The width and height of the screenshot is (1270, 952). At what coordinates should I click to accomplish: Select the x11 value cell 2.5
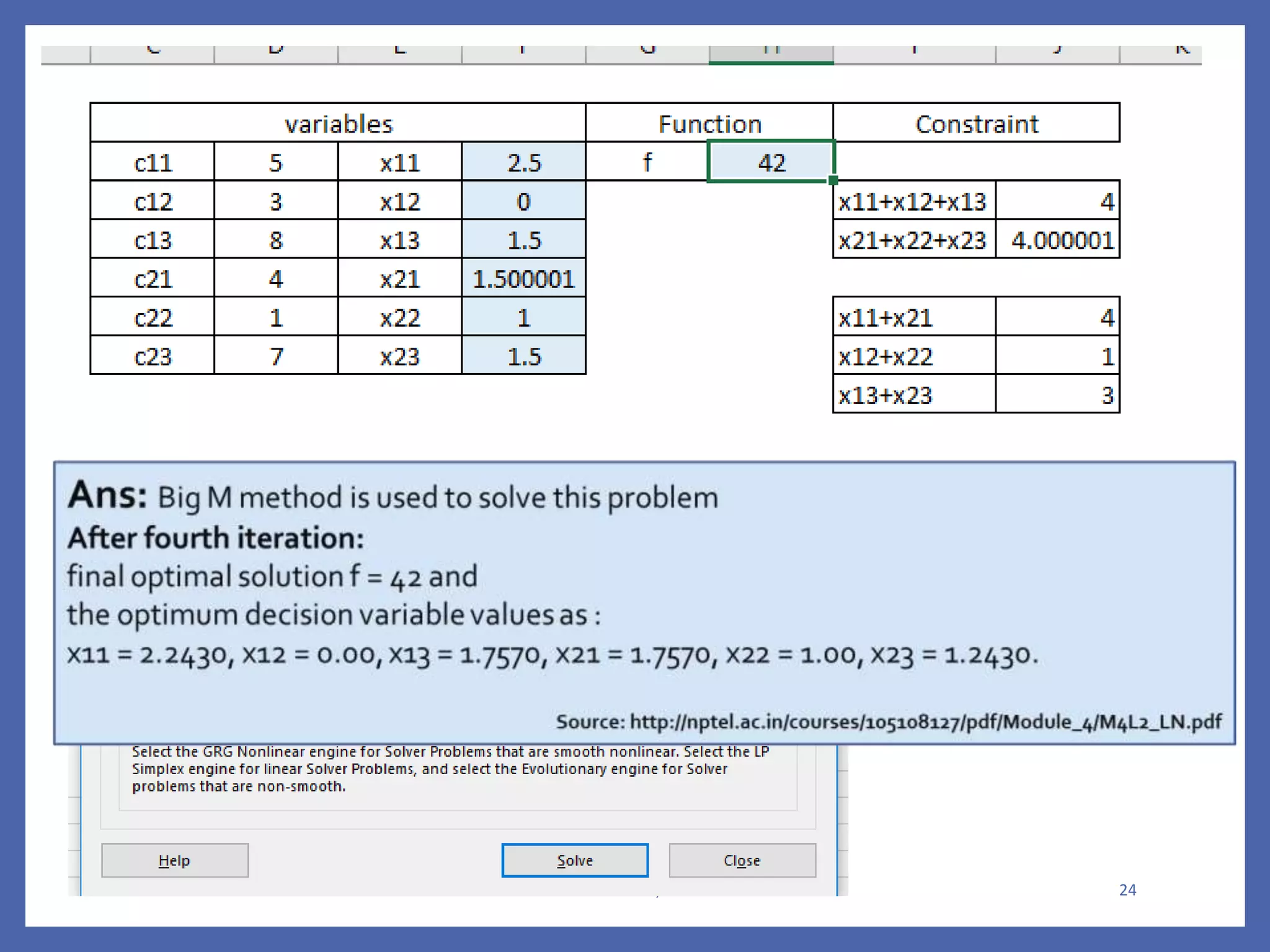point(524,162)
